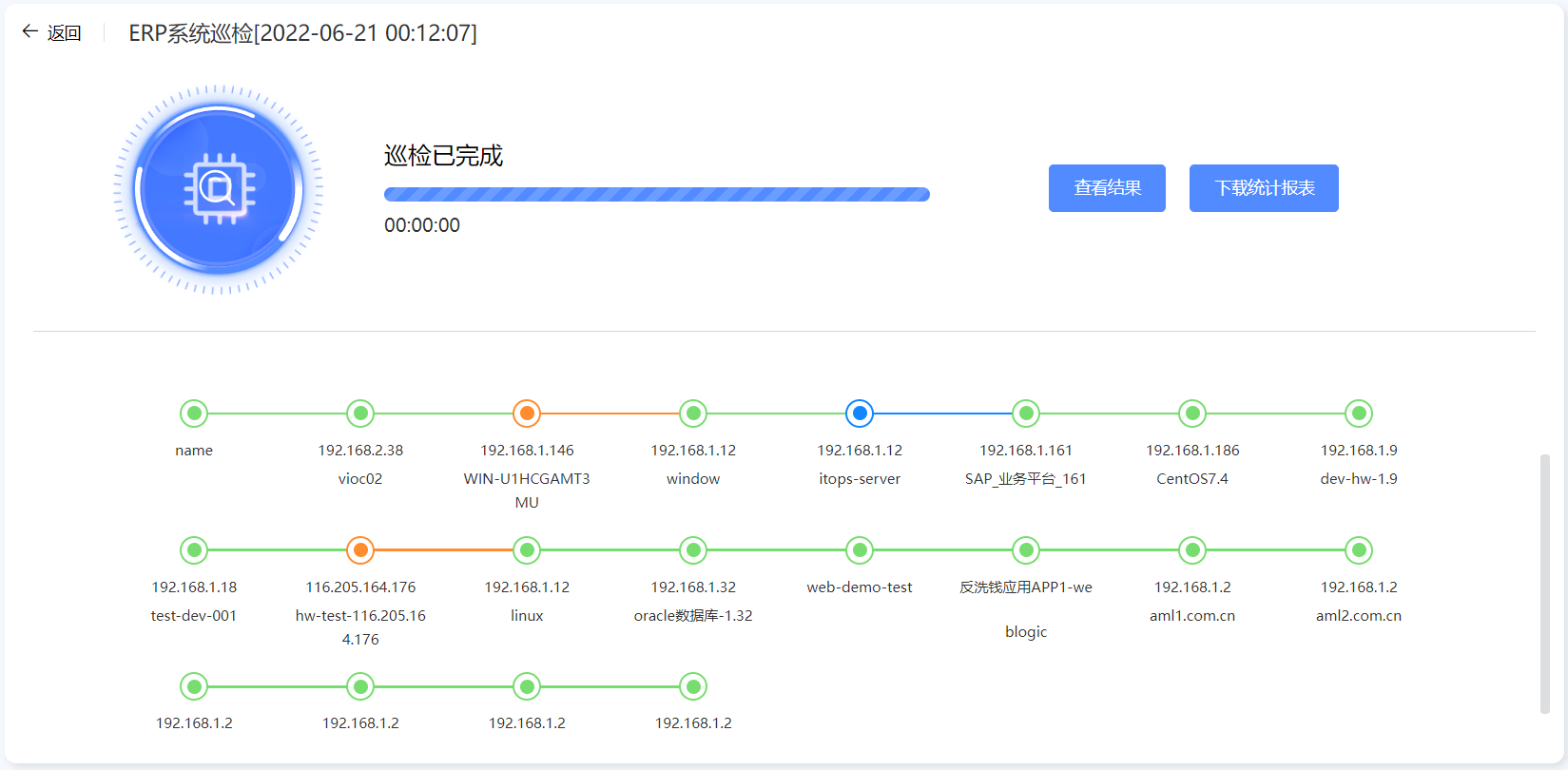
Task: Click the label linux
Action: [x=527, y=616]
